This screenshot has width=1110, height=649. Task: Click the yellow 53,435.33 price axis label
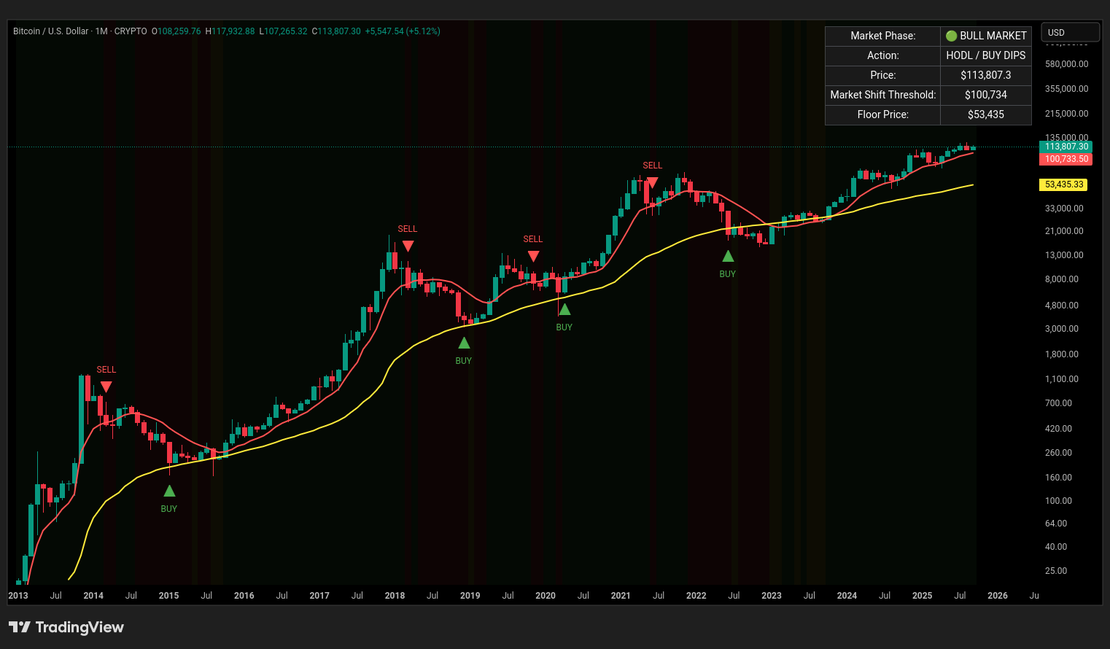tap(1065, 185)
